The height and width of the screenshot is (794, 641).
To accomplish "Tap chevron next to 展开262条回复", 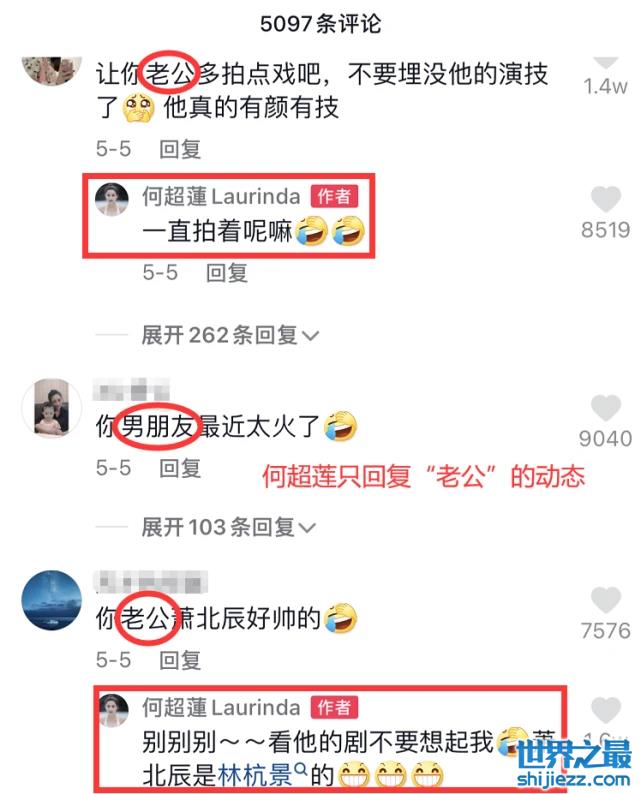I will coord(310,336).
